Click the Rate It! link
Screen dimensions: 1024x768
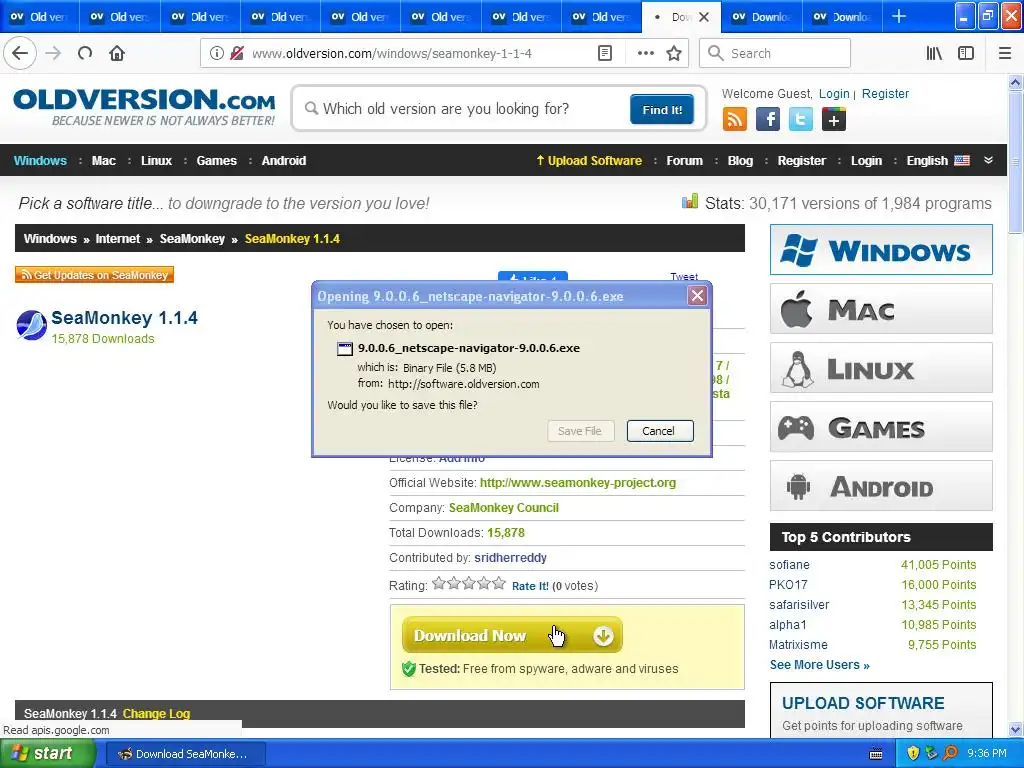pyautogui.click(x=530, y=586)
